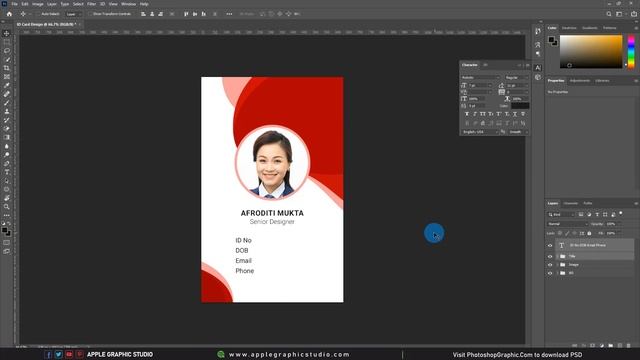The height and width of the screenshot is (360, 640).
Task: Toggle the Auto-Select checkbox
Action: tap(38, 14)
